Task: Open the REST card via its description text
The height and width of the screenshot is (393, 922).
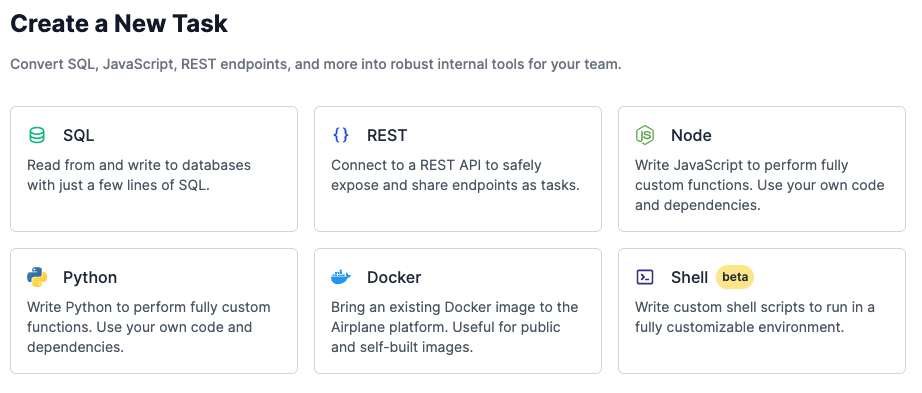Action: (455, 175)
